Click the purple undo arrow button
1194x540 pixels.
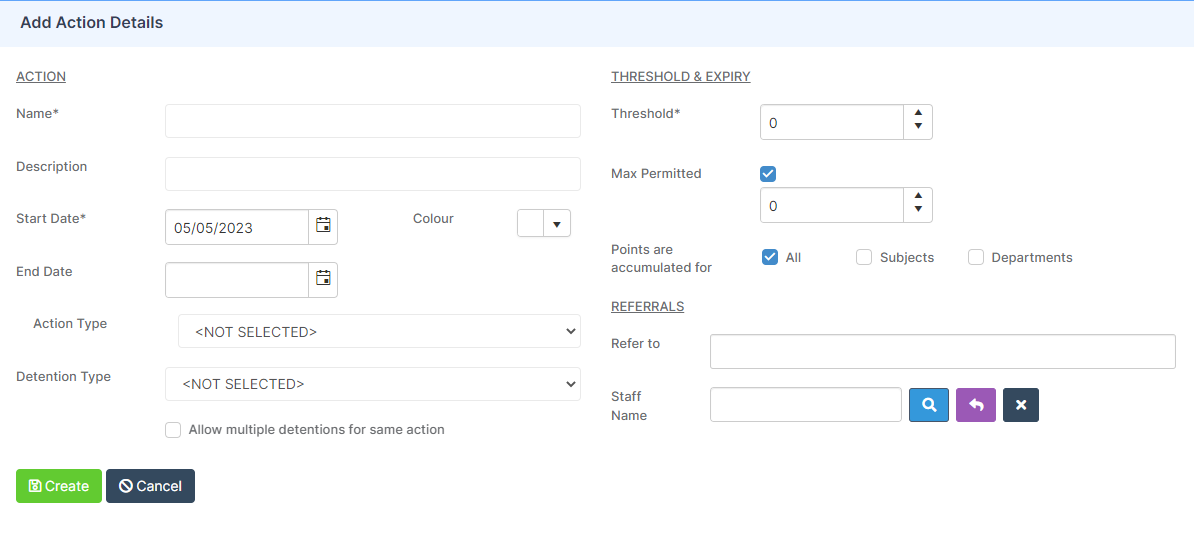(975, 404)
